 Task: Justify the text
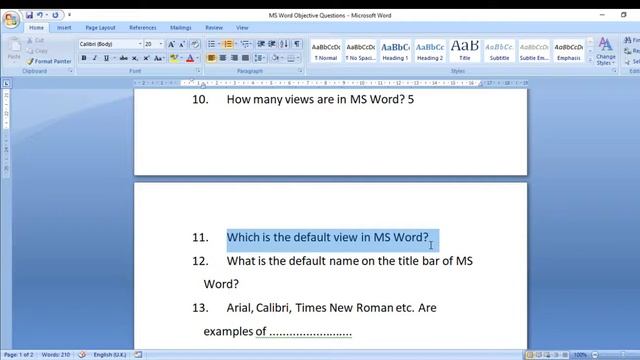245,58
